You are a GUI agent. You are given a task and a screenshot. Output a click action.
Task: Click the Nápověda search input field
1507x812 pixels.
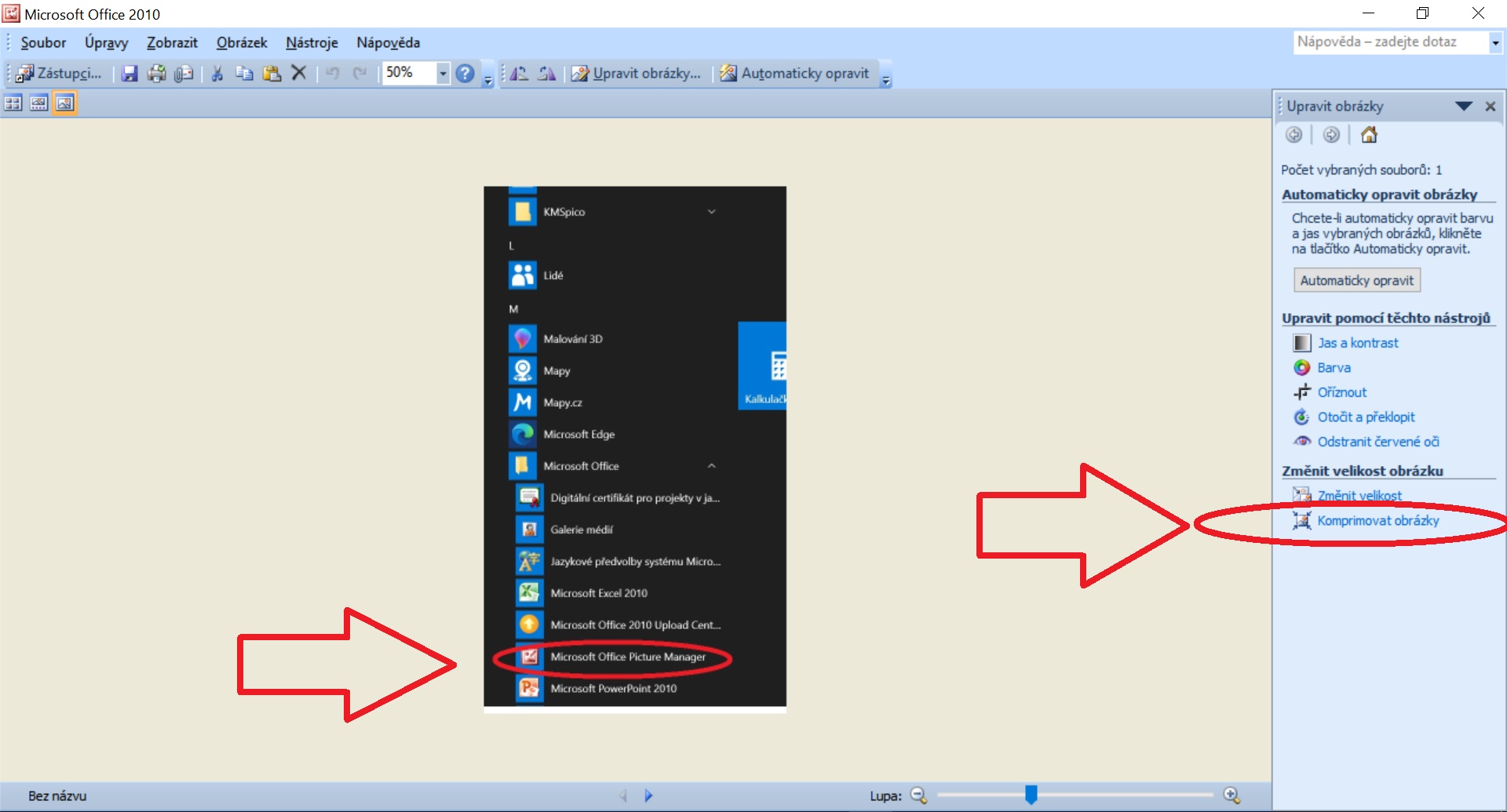click(x=1389, y=42)
